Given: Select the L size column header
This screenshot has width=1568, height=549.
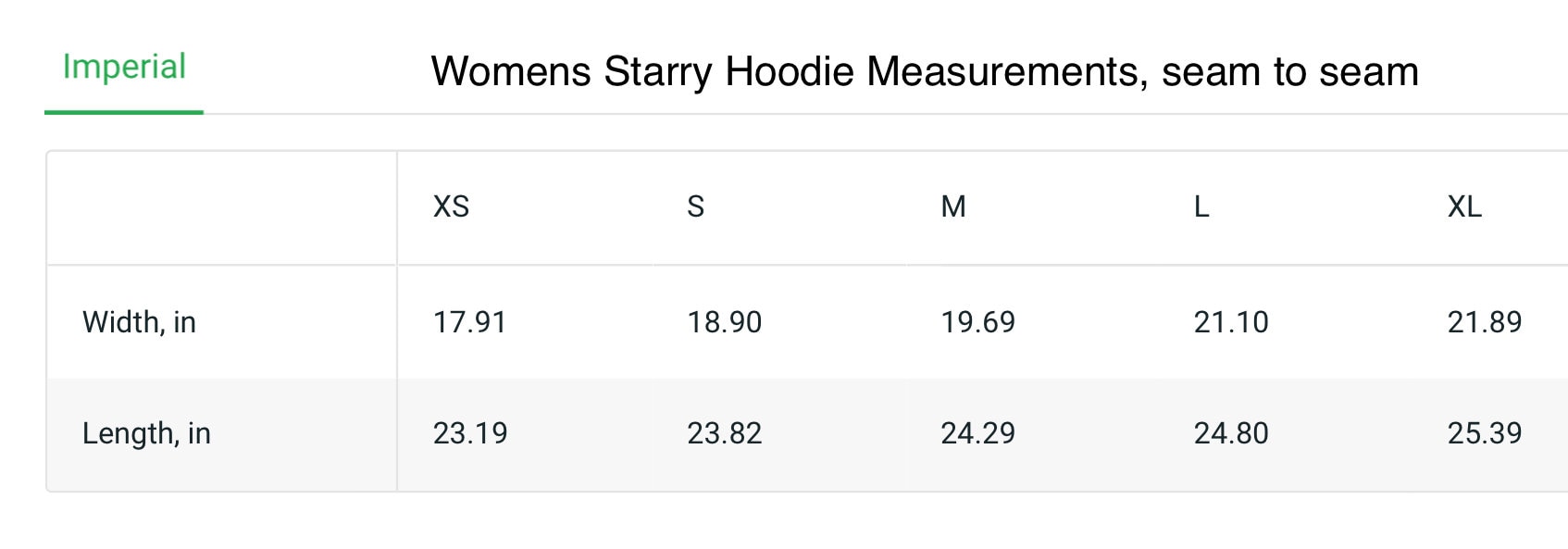Looking at the screenshot, I should (1201, 206).
